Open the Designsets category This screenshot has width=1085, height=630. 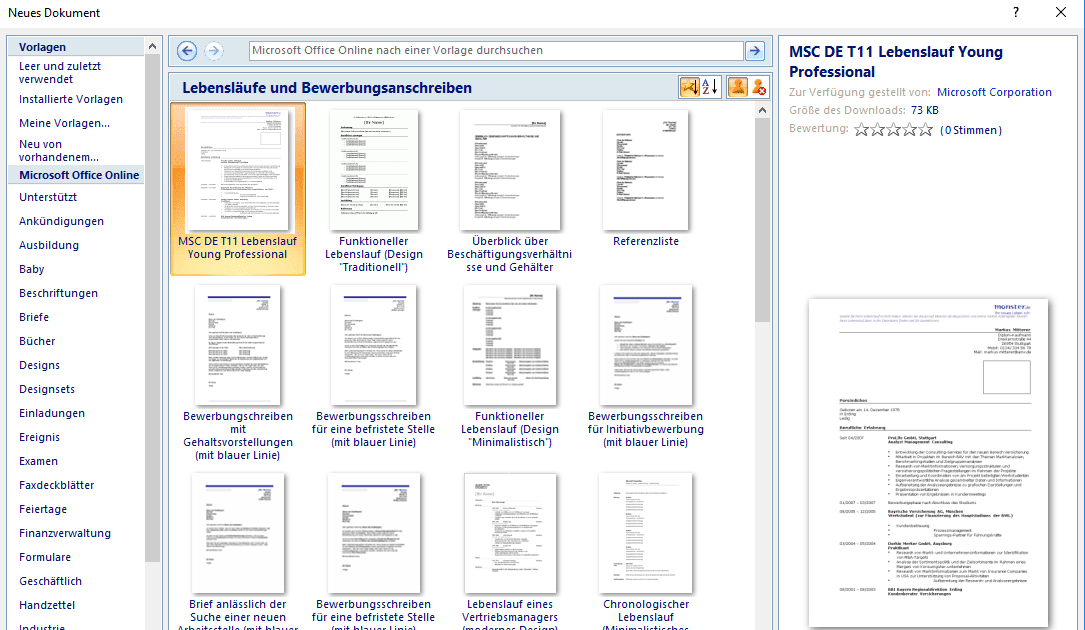(47, 389)
